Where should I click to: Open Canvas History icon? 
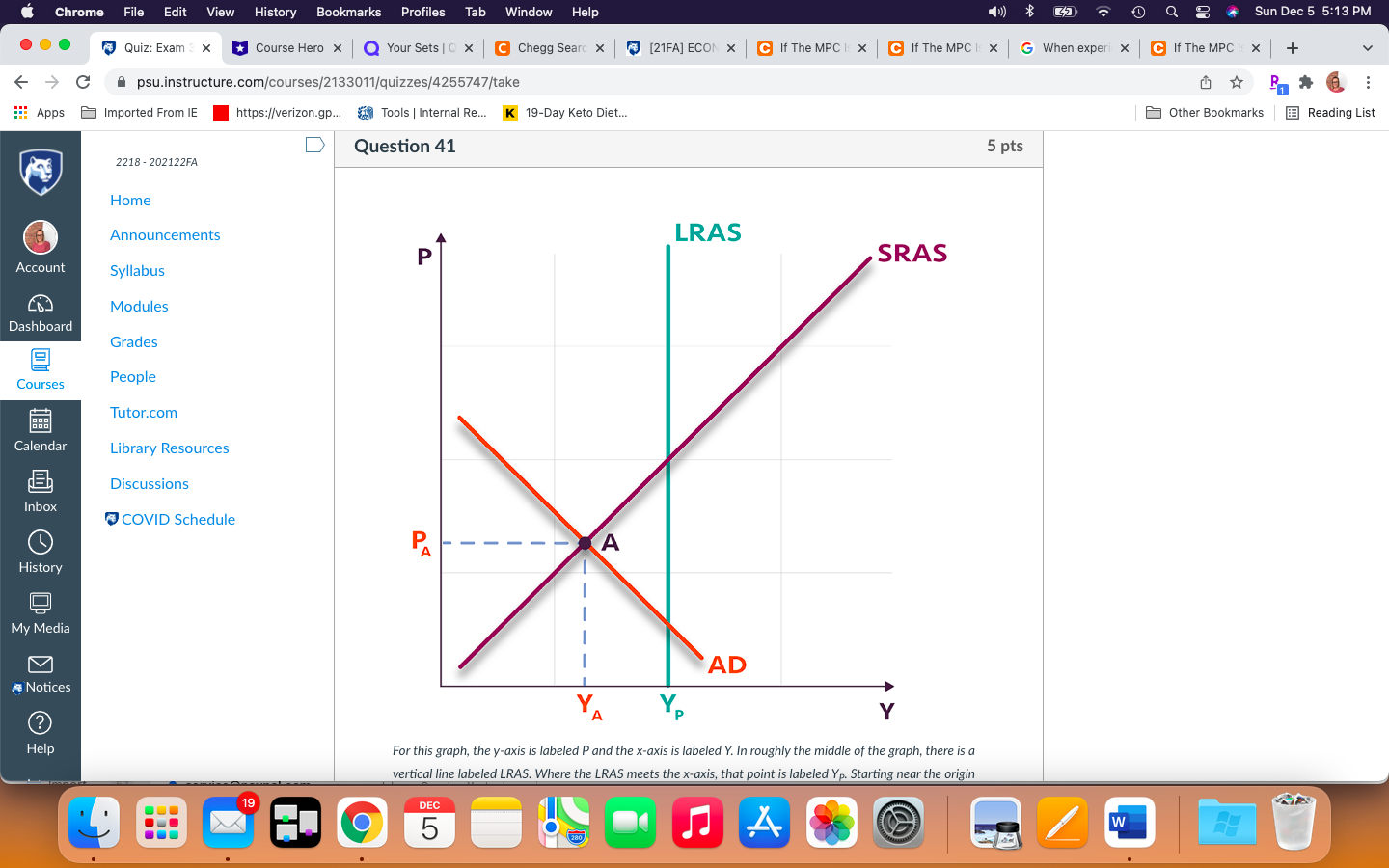coord(41,542)
